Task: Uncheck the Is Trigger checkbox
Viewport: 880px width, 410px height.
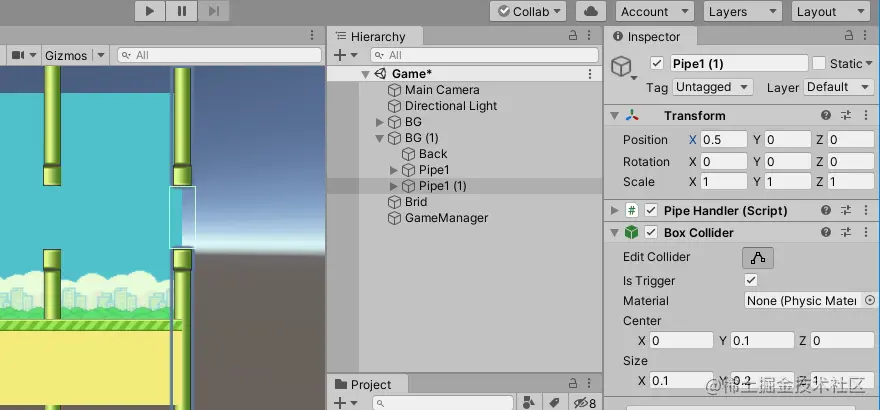Action: coord(750,280)
